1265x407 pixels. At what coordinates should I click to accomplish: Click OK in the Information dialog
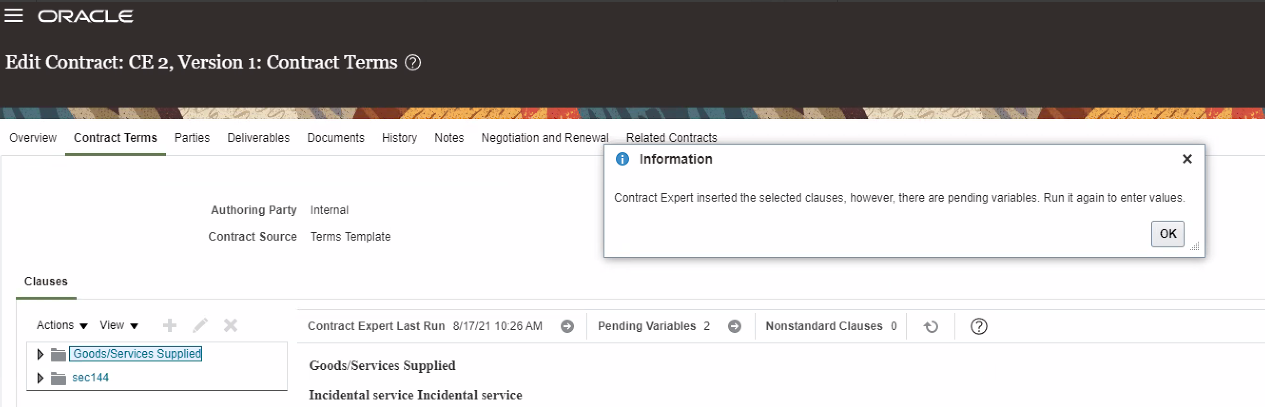click(1167, 233)
